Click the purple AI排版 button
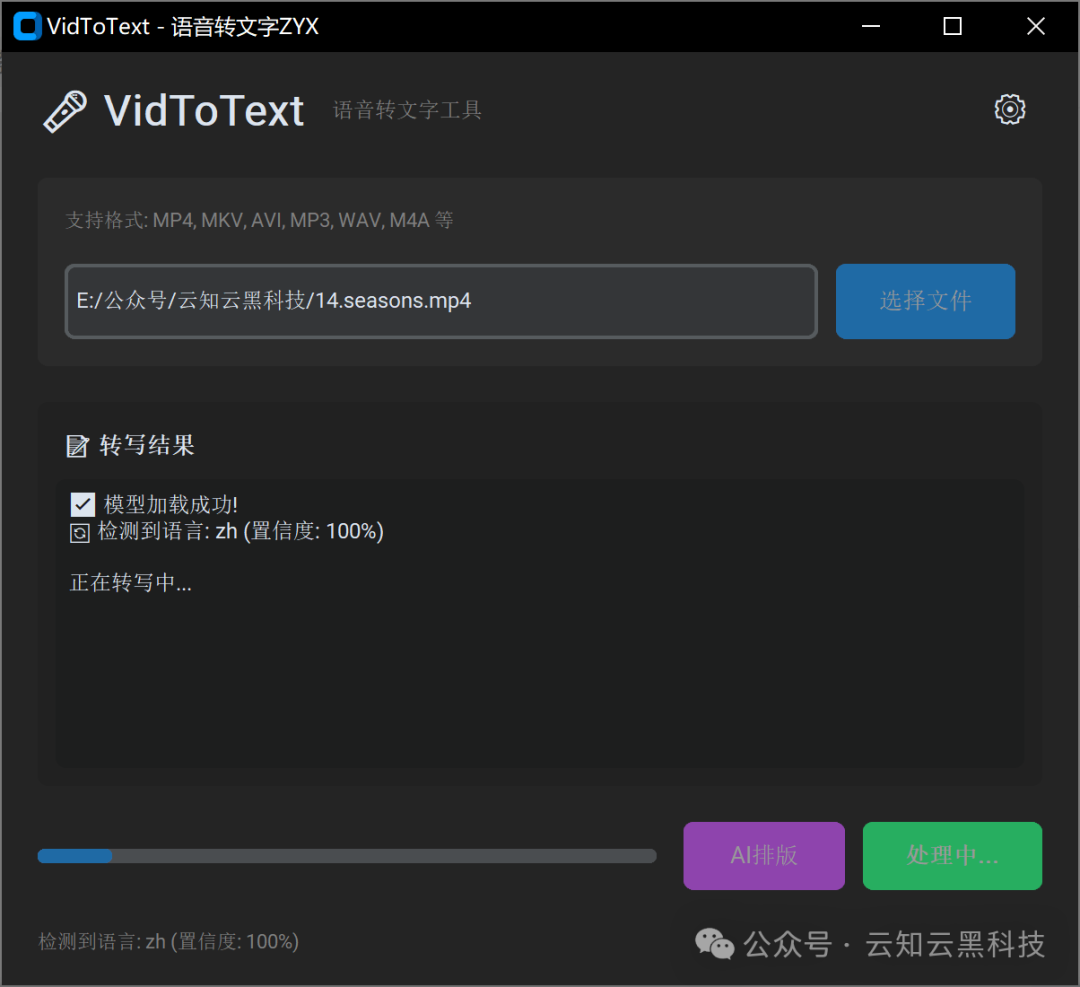 click(x=764, y=855)
